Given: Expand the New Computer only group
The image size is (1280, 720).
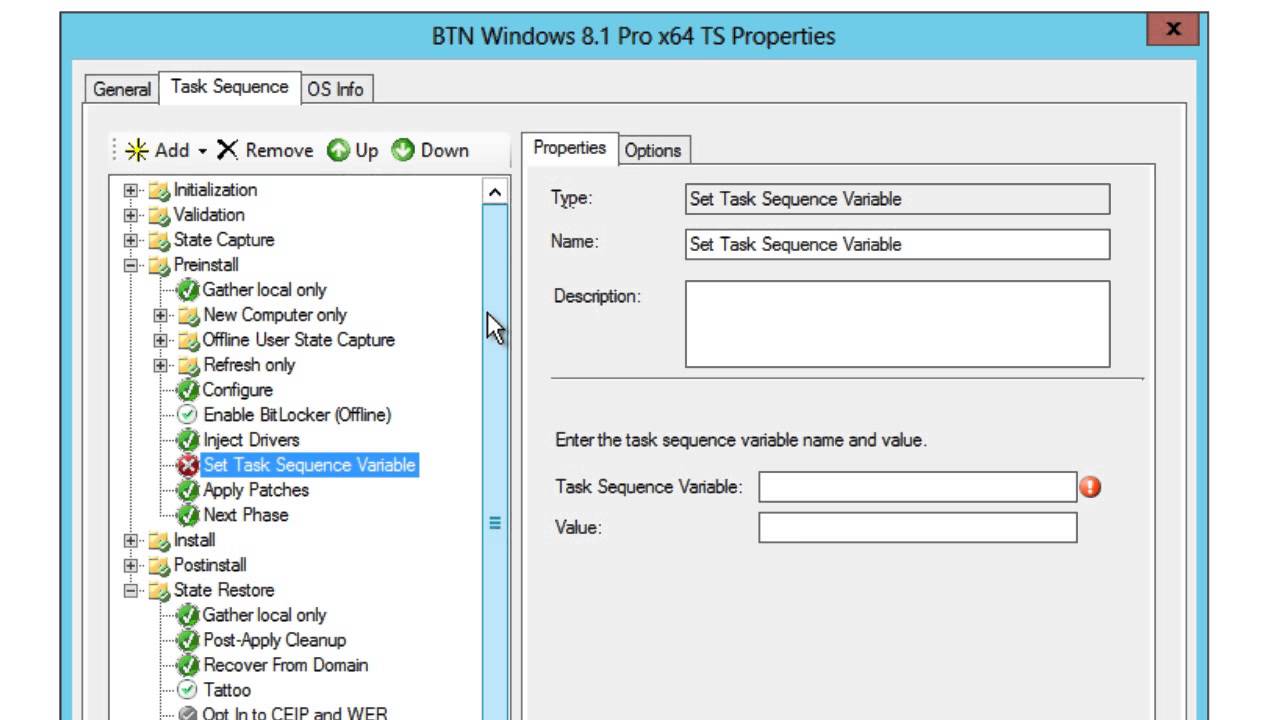Looking at the screenshot, I should (160, 315).
